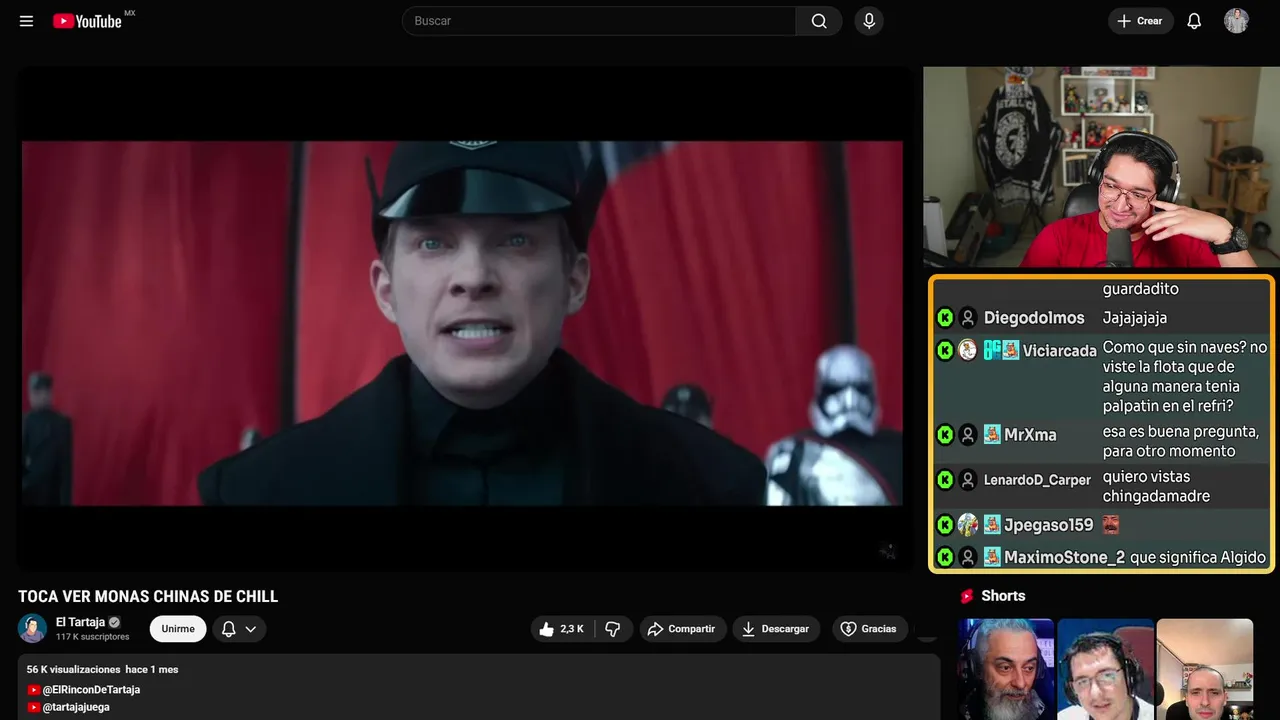This screenshot has width=1280, height=720.
Task: Click chat username MaximoStone_2
Action: pos(1064,557)
